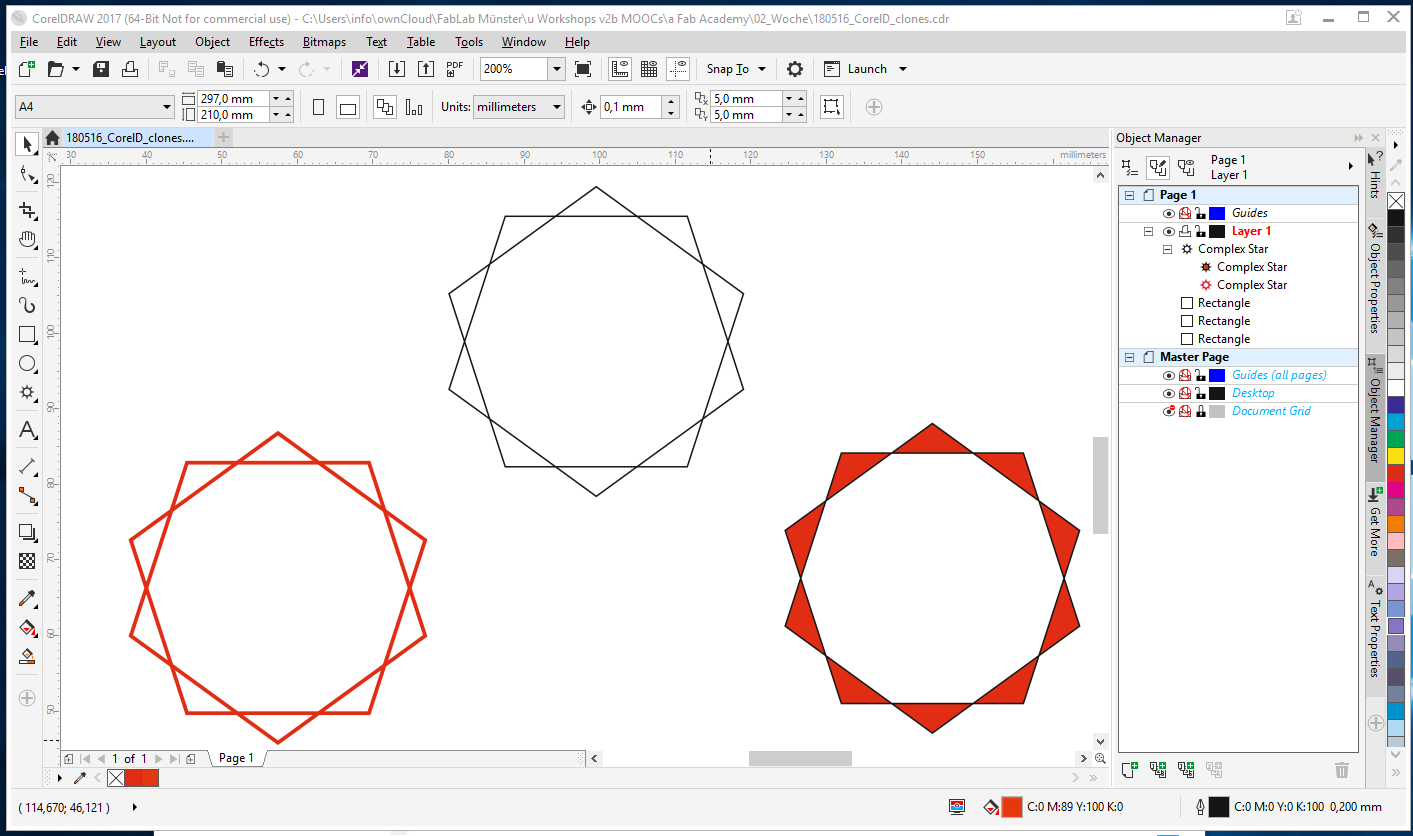Select the Pick tool
The height and width of the screenshot is (836, 1413).
tap(27, 143)
